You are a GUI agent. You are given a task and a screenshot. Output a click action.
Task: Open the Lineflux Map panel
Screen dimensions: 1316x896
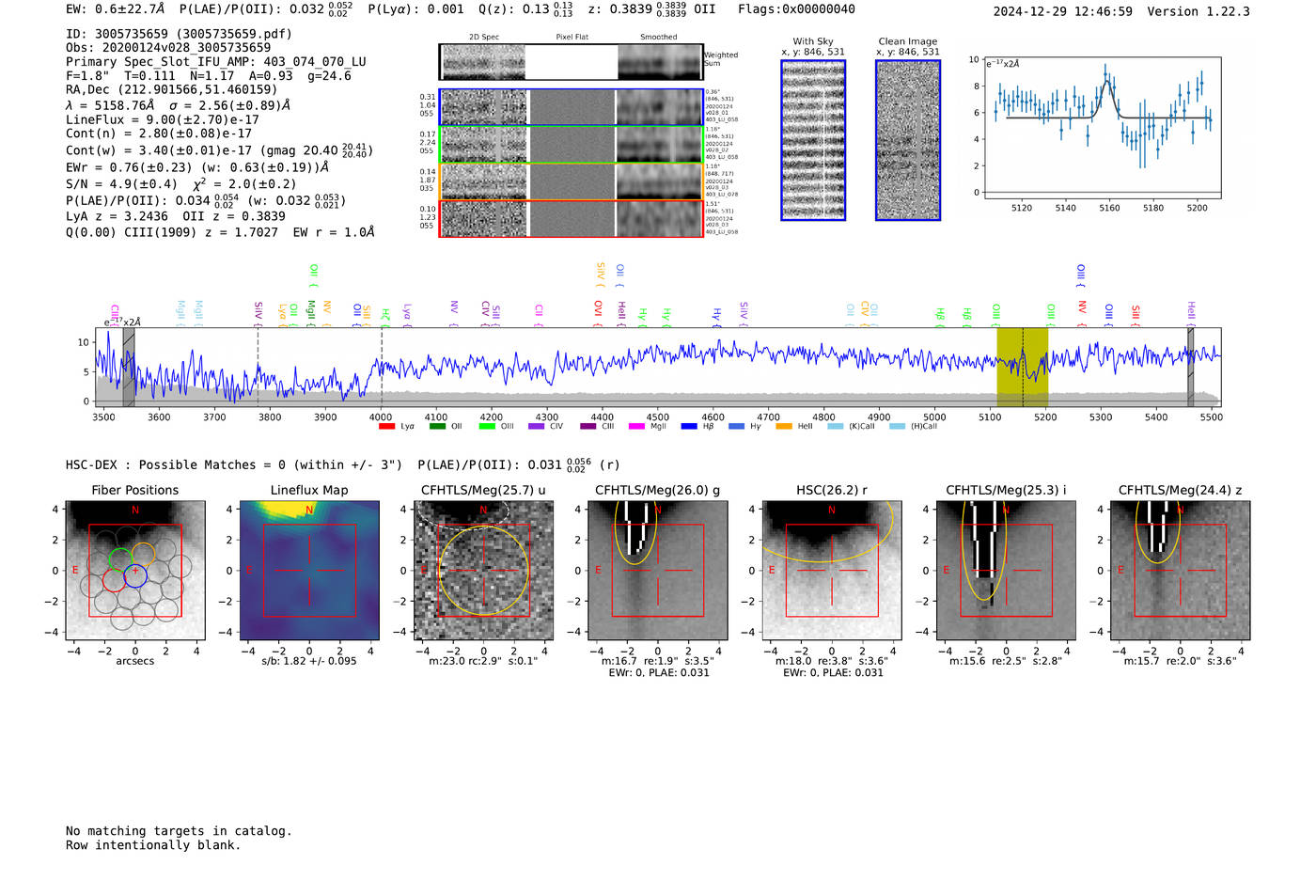[309, 571]
